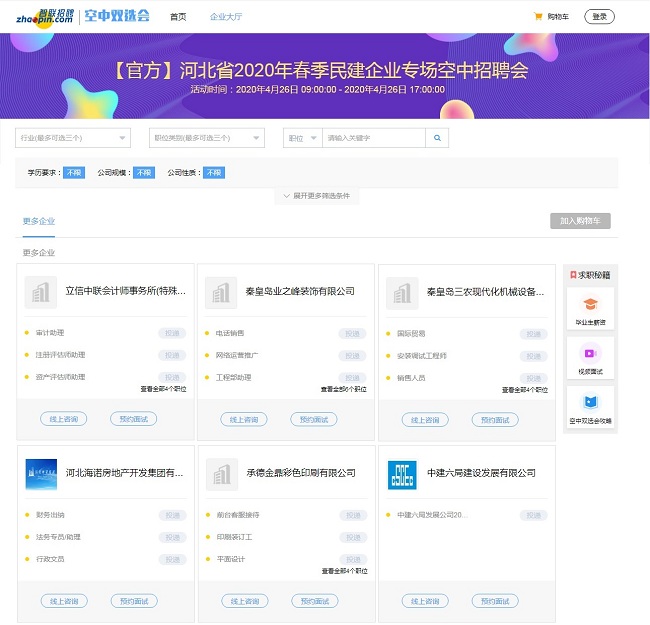Open the 空中双选会攻略 book icon

pyautogui.click(x=590, y=402)
